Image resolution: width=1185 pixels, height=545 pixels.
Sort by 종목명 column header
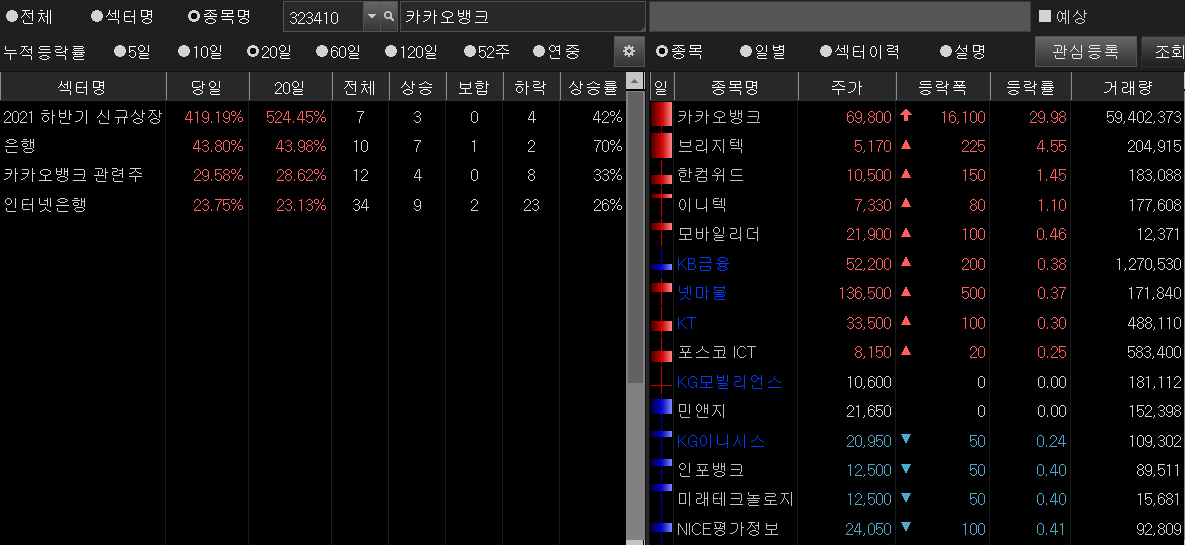click(735, 88)
